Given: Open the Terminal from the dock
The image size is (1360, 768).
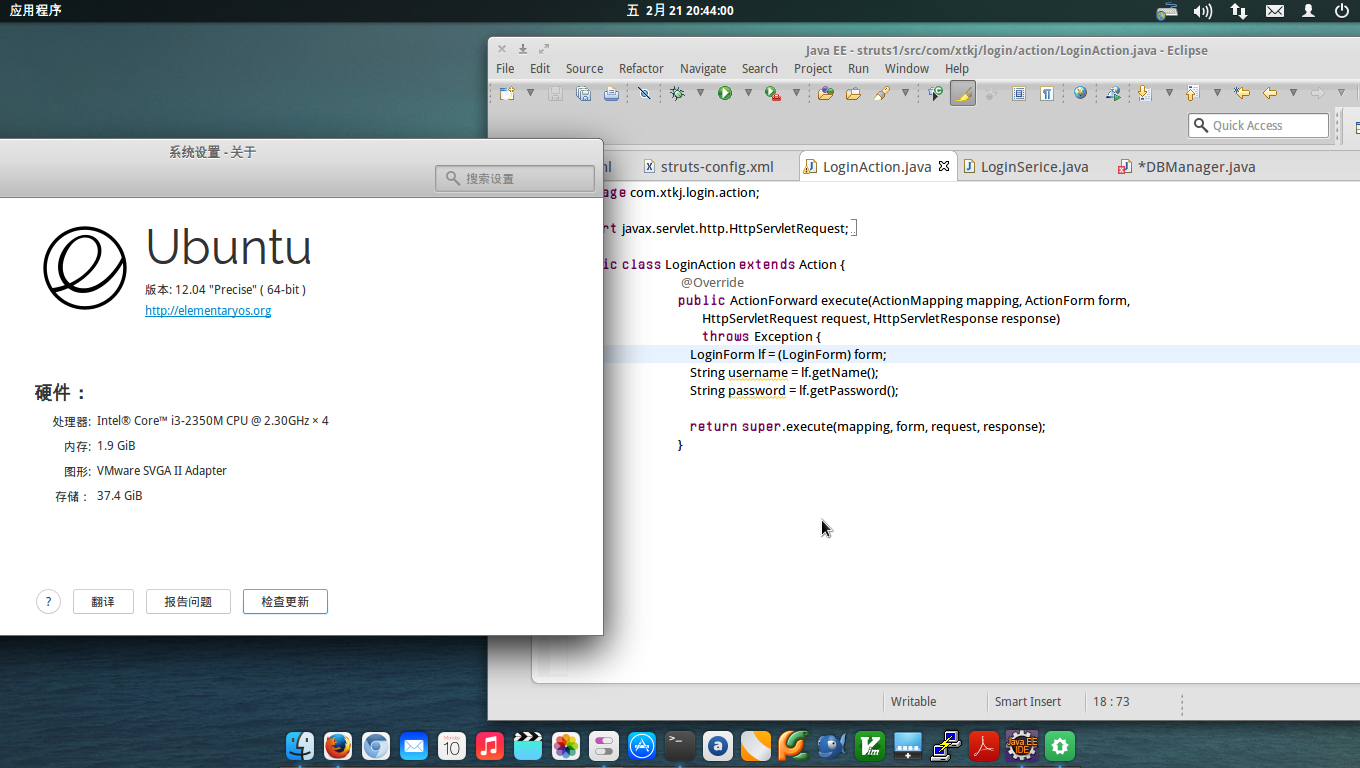Looking at the screenshot, I should (680, 745).
